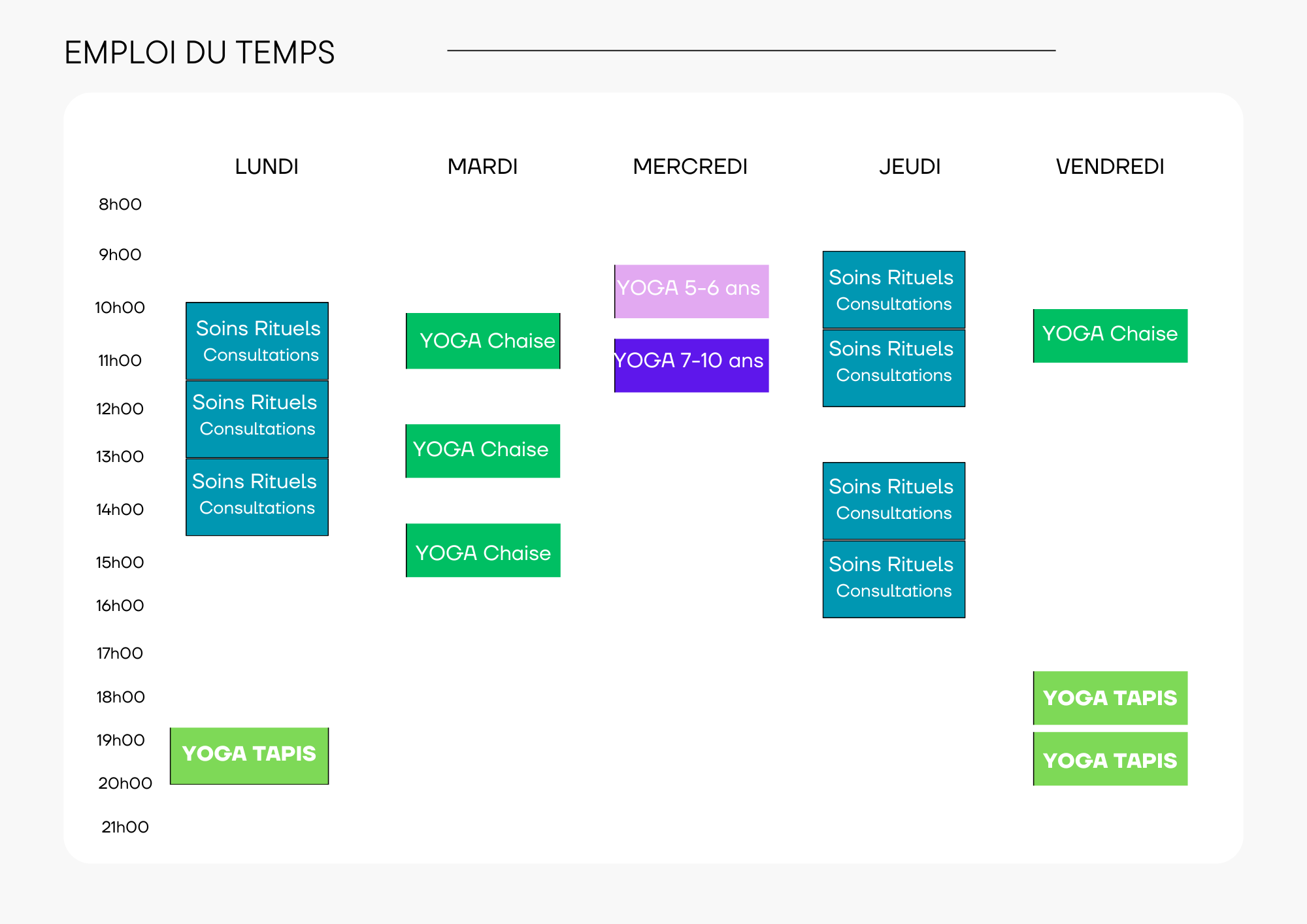Select the MARDI column header
This screenshot has height=924, width=1307.
click(x=482, y=167)
